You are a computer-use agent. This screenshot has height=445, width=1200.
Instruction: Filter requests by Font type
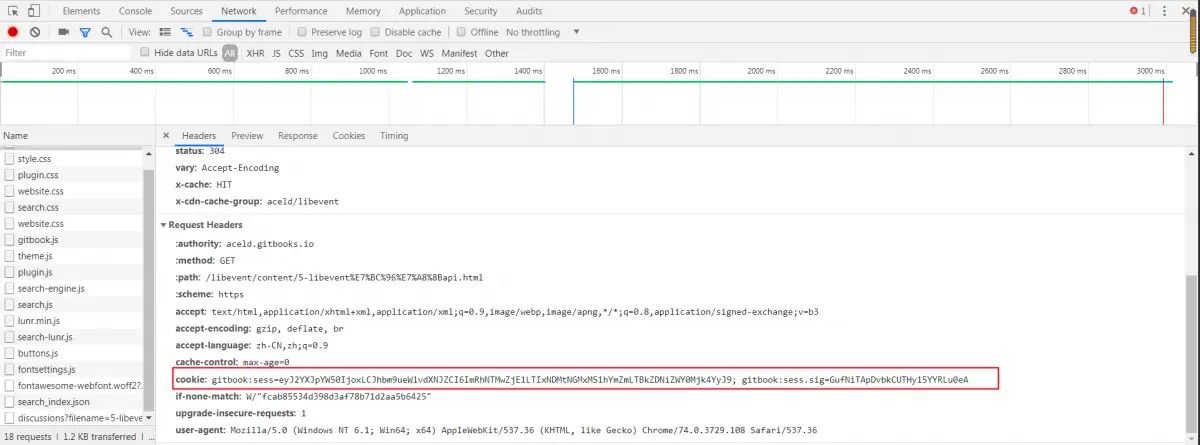coord(379,53)
